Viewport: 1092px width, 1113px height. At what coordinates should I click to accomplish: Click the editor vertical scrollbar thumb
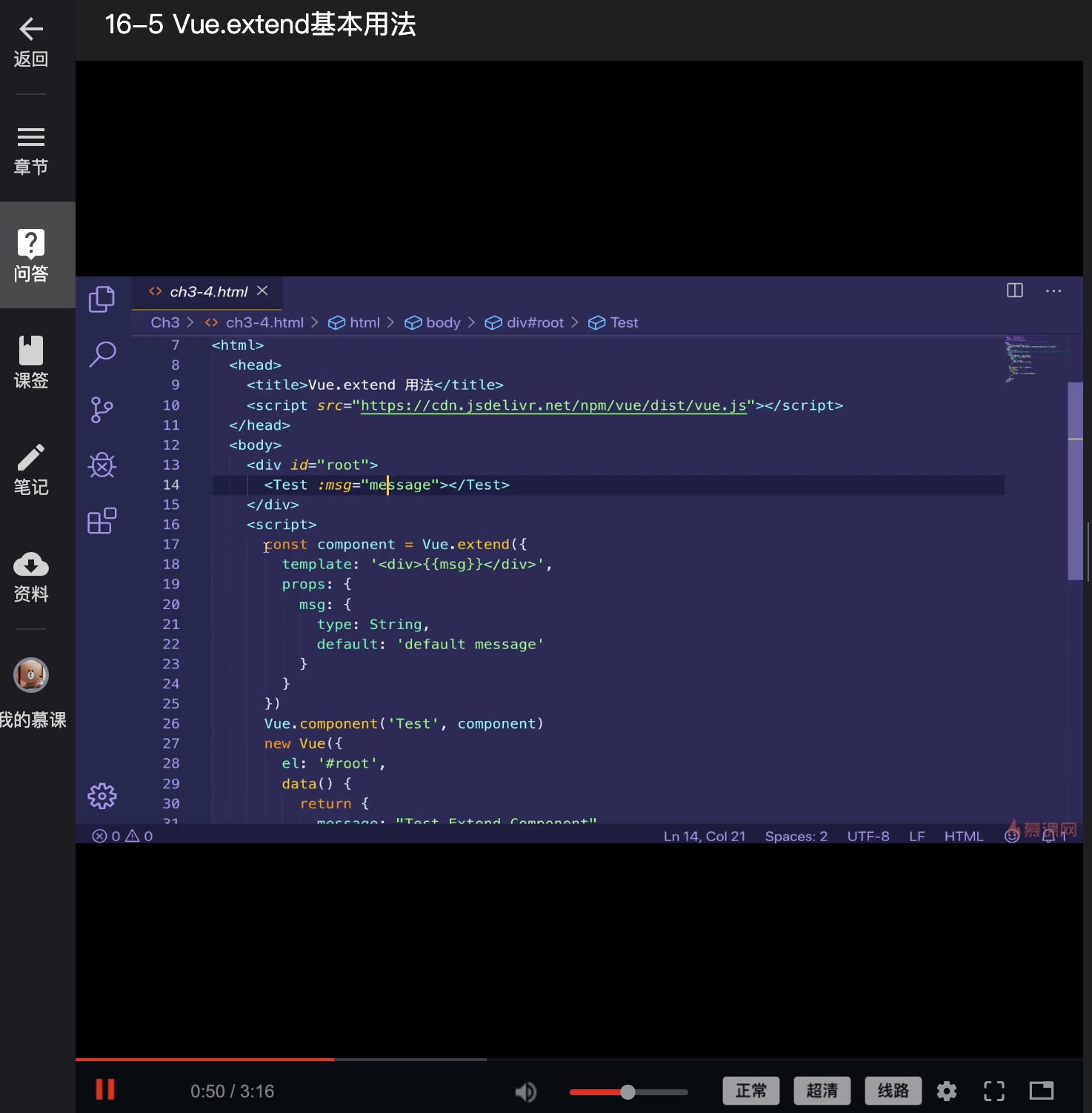tap(1075, 480)
